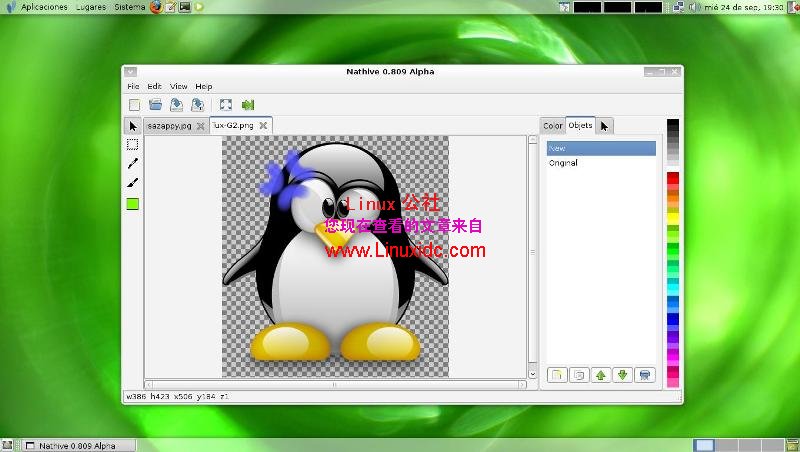
Task: Open the Help menu
Action: pos(204,86)
